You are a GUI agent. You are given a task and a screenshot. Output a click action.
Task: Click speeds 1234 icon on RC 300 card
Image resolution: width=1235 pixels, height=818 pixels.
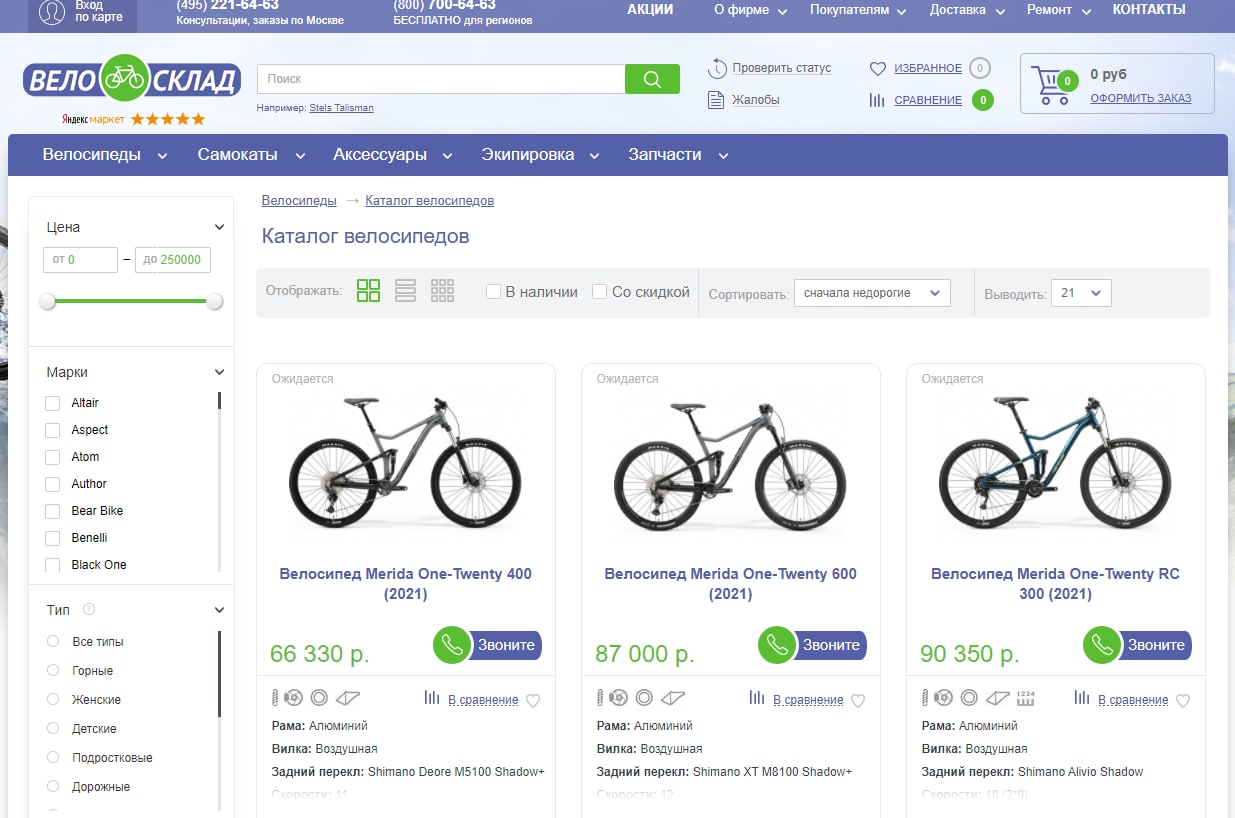[x=1026, y=698]
